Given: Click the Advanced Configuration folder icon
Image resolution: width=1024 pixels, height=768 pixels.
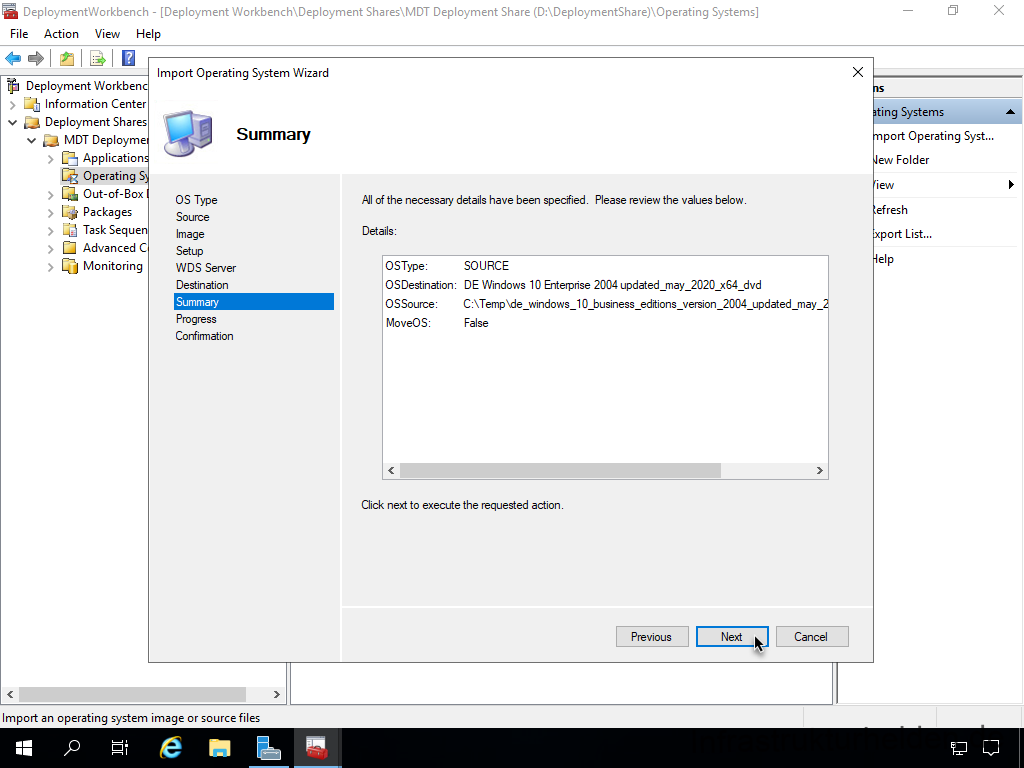Looking at the screenshot, I should click(x=69, y=248).
